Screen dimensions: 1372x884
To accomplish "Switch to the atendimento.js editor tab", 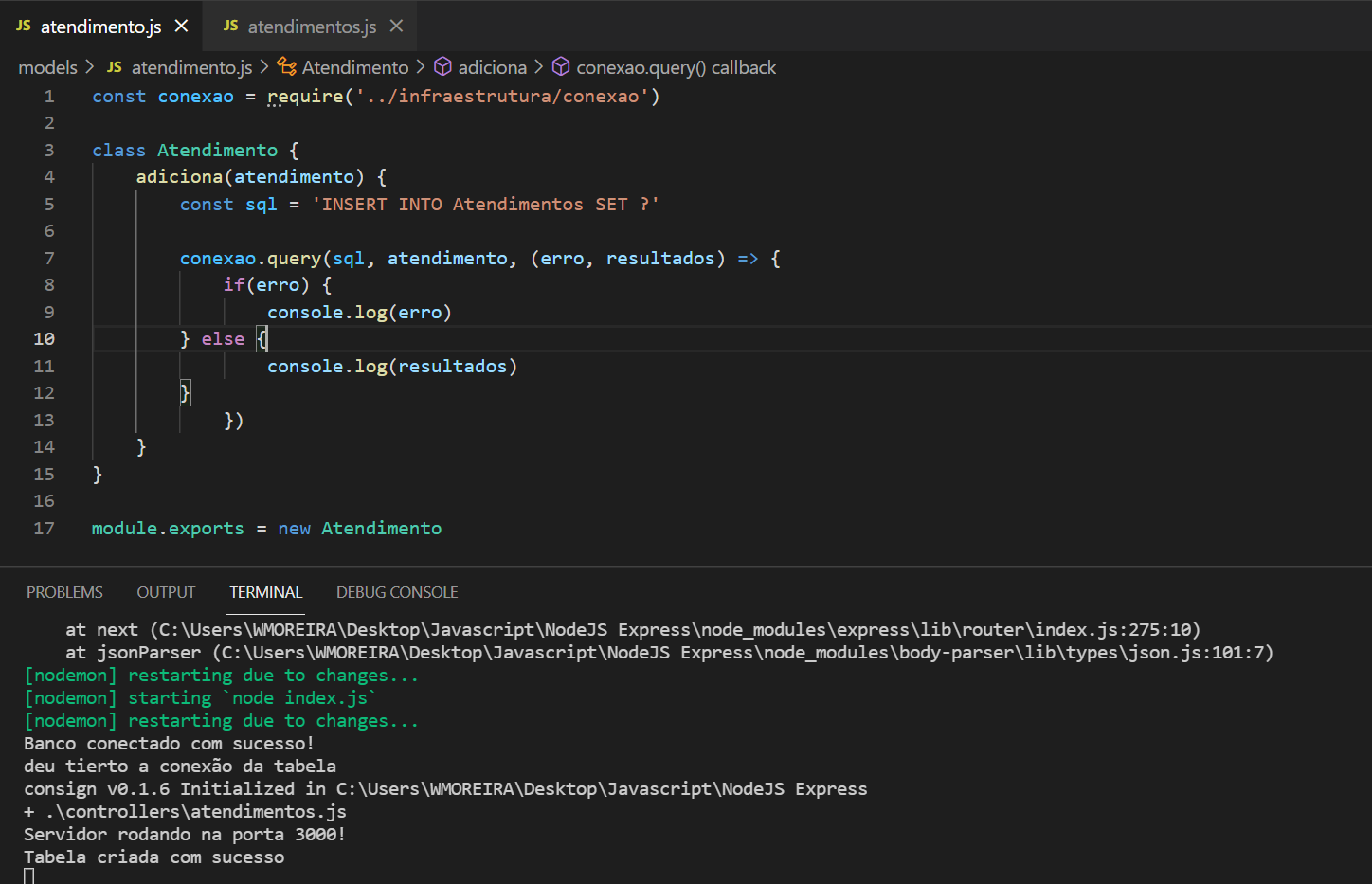I will coord(101,27).
